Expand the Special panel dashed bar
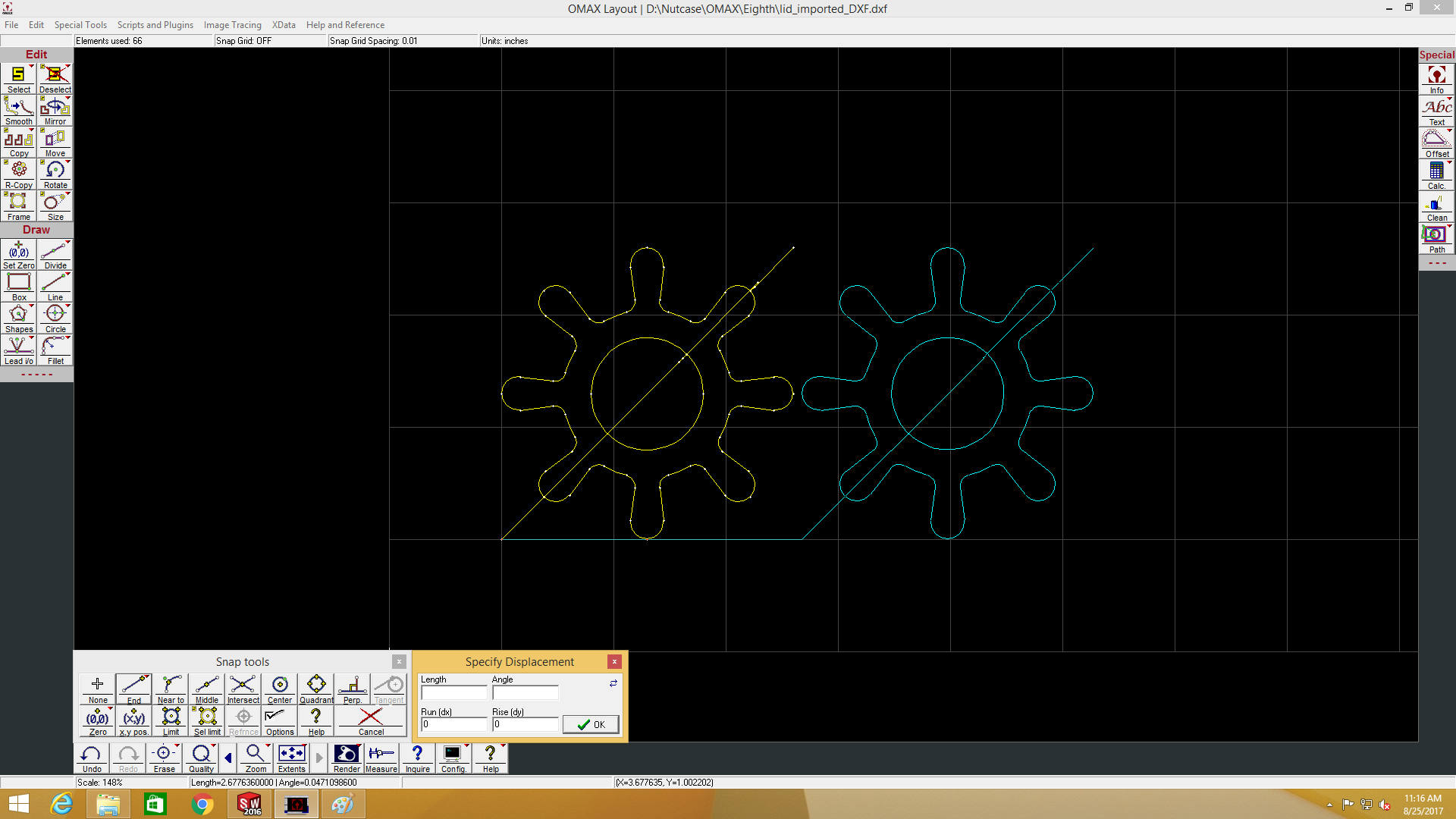Screen dimensions: 1456x819 pyautogui.click(x=1436, y=263)
